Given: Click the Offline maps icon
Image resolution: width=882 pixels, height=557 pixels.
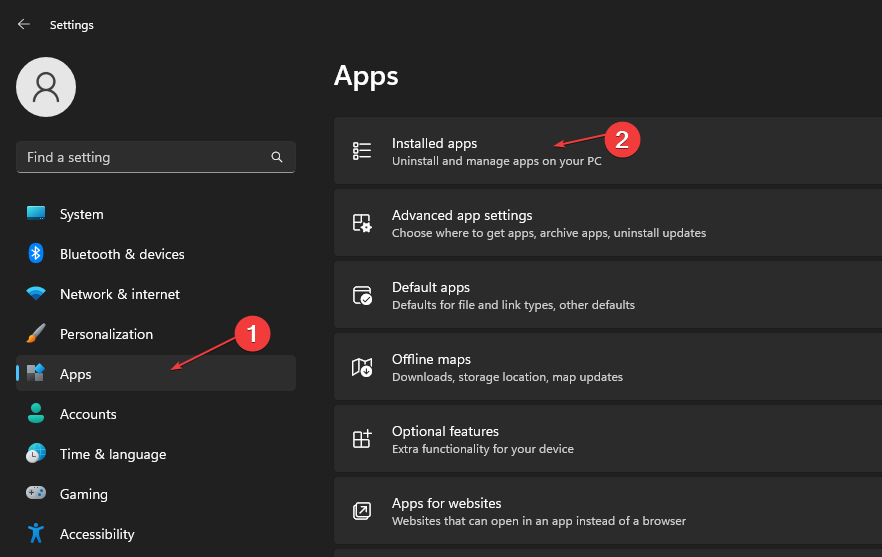Looking at the screenshot, I should point(362,367).
